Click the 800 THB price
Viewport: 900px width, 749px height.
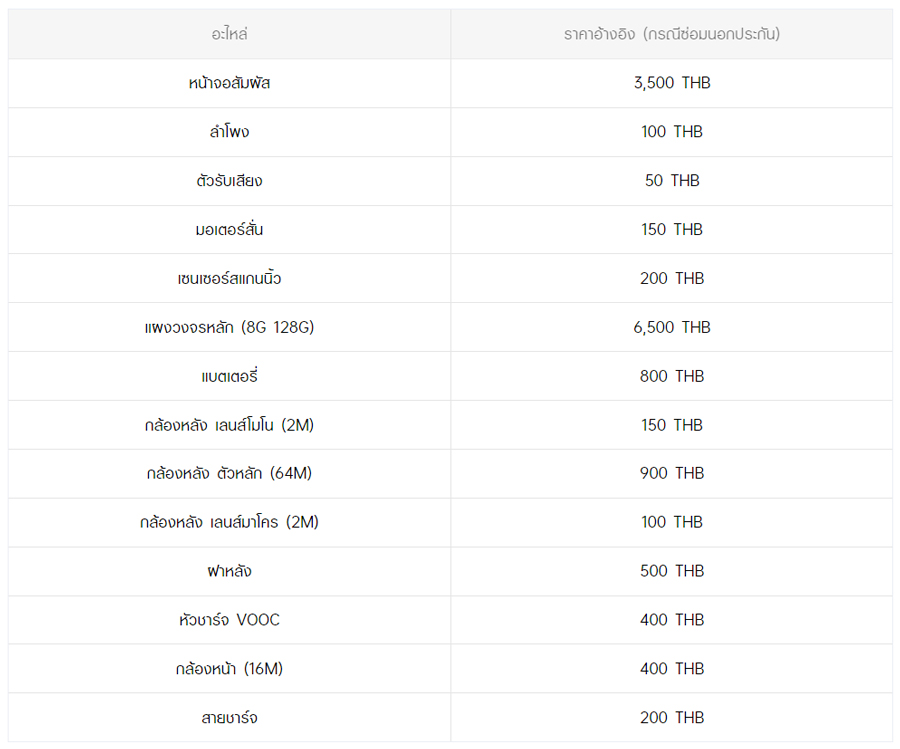click(x=671, y=376)
